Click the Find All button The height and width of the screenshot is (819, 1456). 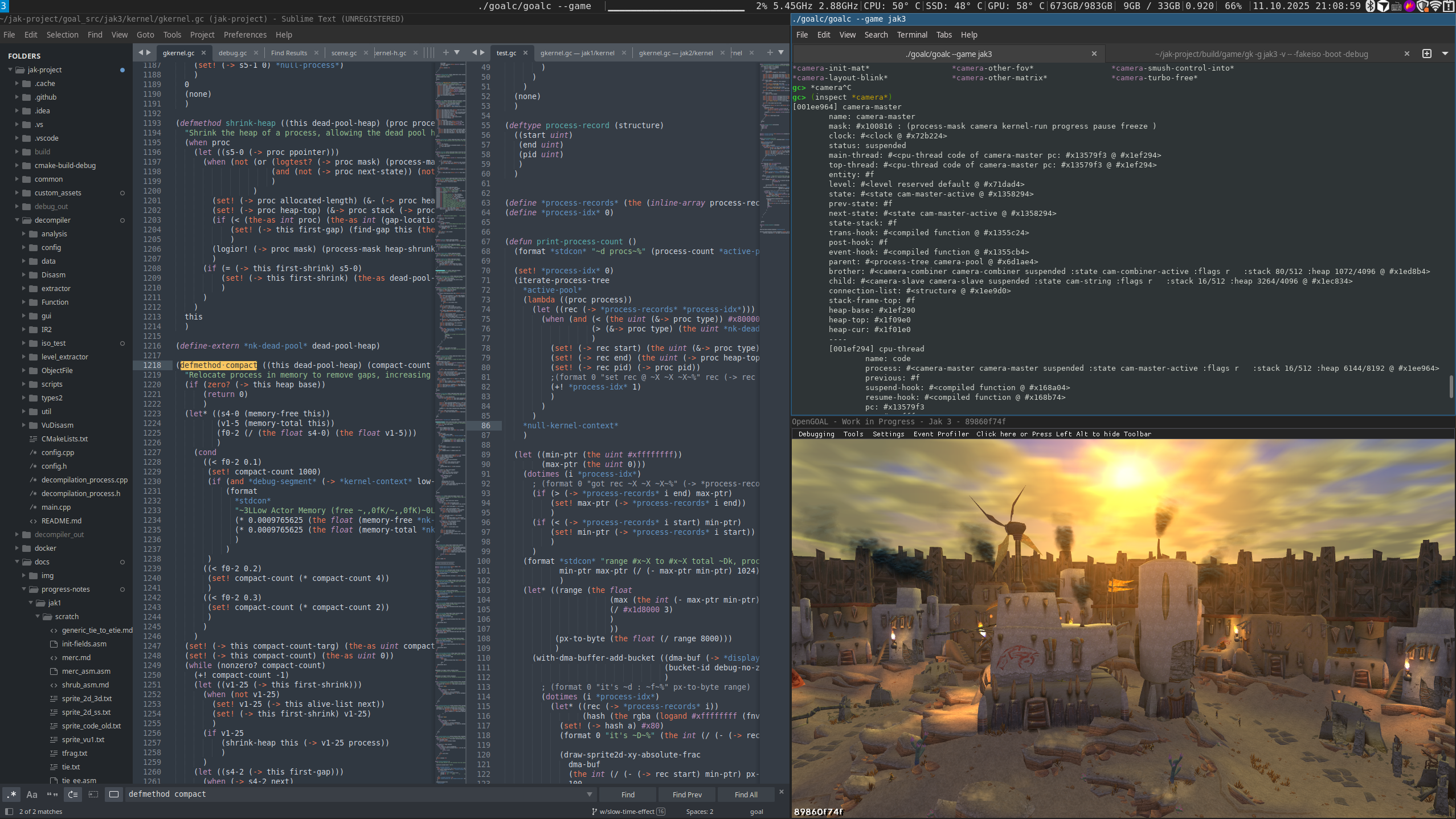pyautogui.click(x=746, y=794)
